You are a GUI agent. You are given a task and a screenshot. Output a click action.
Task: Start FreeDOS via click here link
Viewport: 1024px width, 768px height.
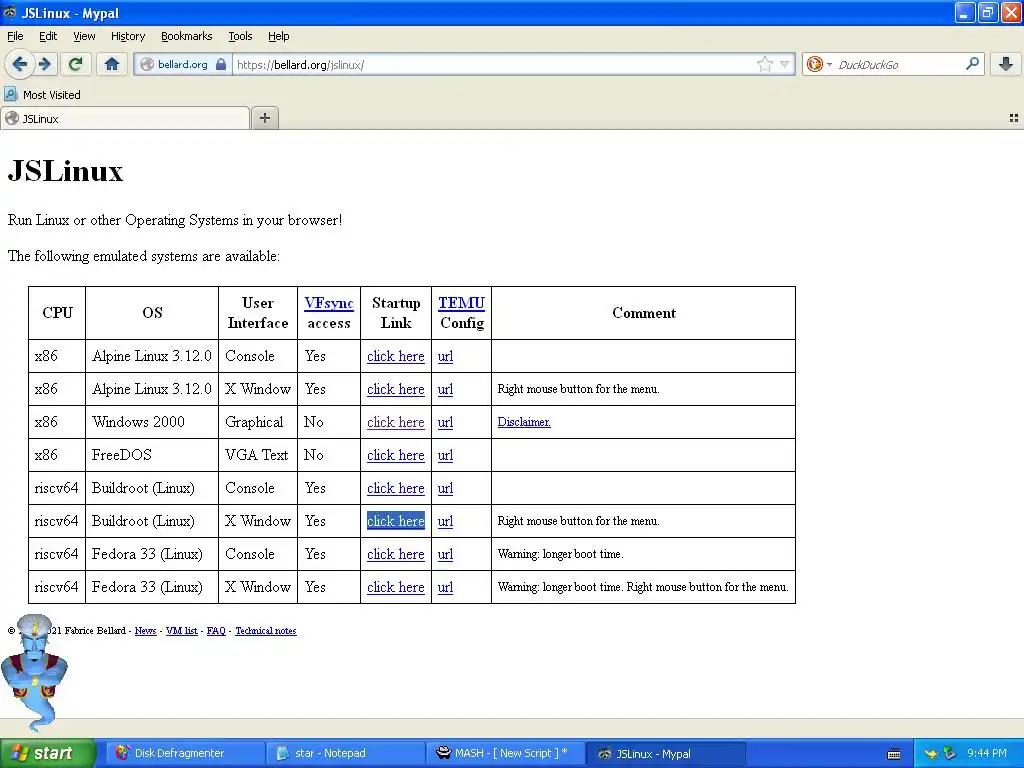tap(396, 455)
